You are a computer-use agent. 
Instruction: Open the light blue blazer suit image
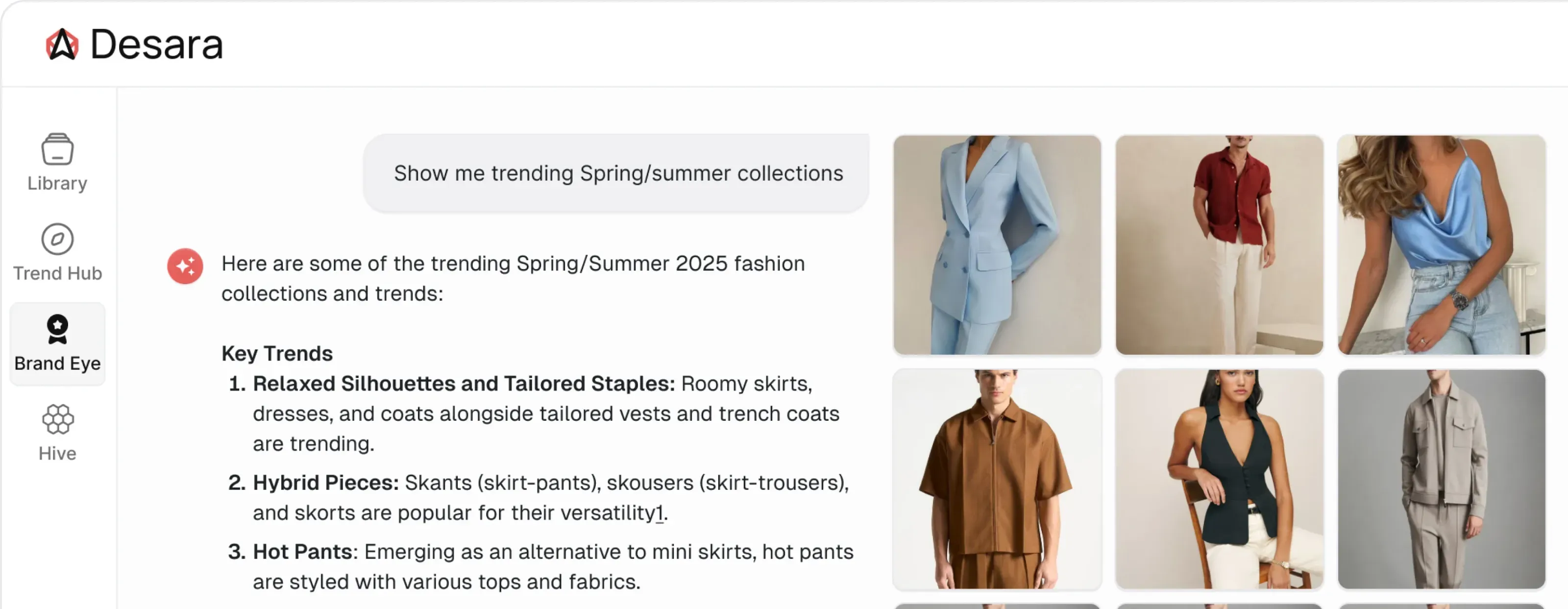997,244
